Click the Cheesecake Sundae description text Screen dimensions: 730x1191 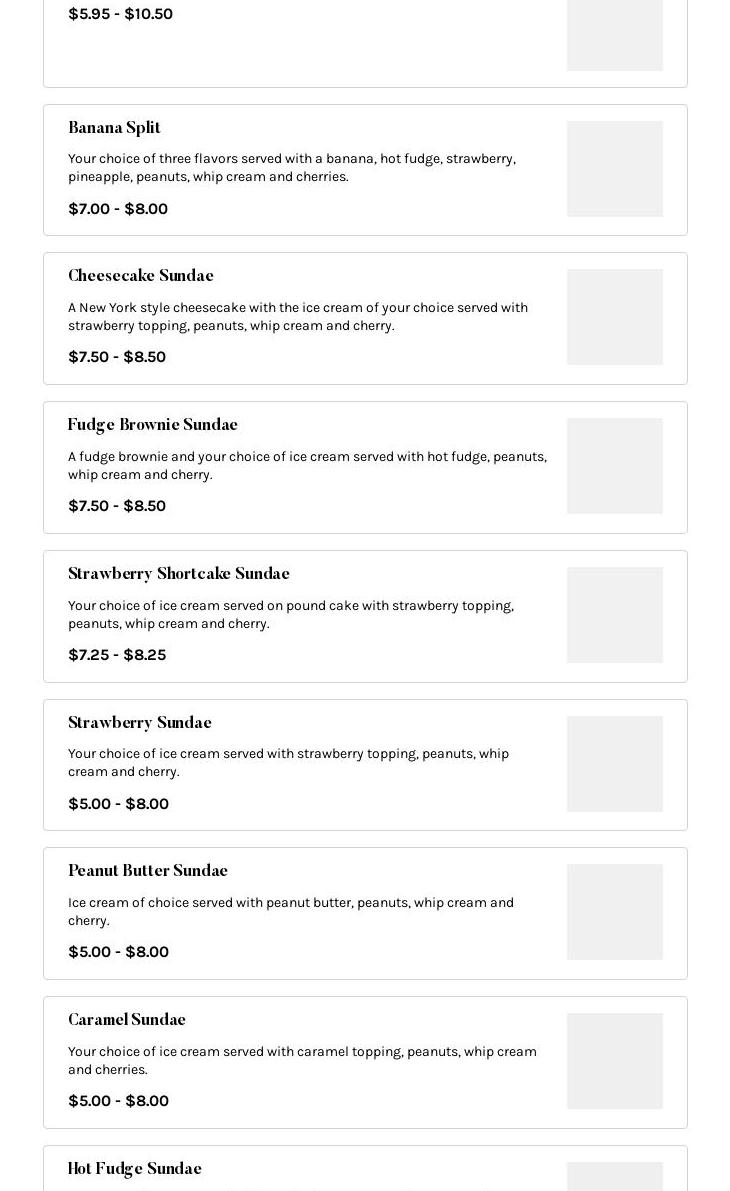tap(298, 317)
